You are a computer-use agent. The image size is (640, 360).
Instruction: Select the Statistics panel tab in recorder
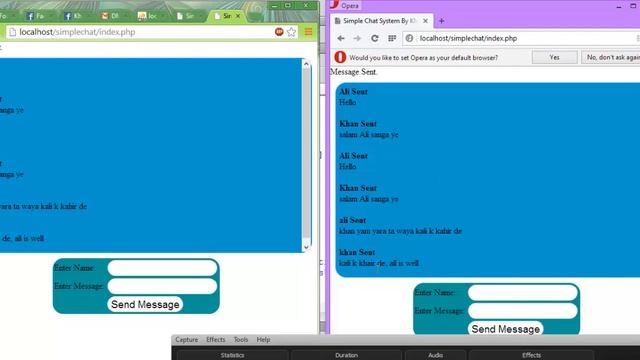coord(233,355)
